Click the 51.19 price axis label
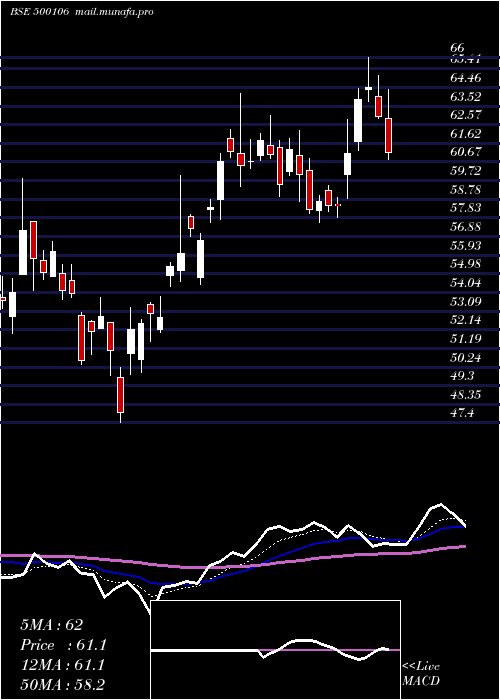This screenshot has width=500, height=700. [x=466, y=338]
